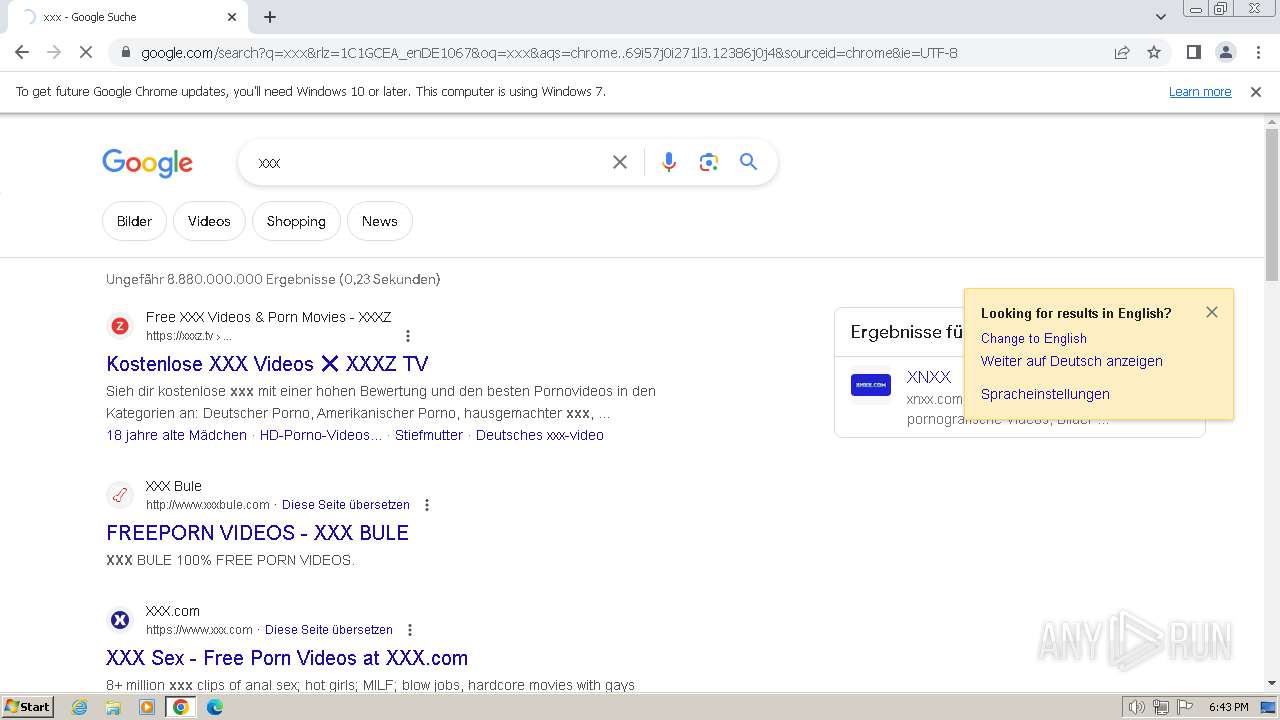Open the network tray icon
This screenshot has height=720, width=1280.
[x=1161, y=707]
